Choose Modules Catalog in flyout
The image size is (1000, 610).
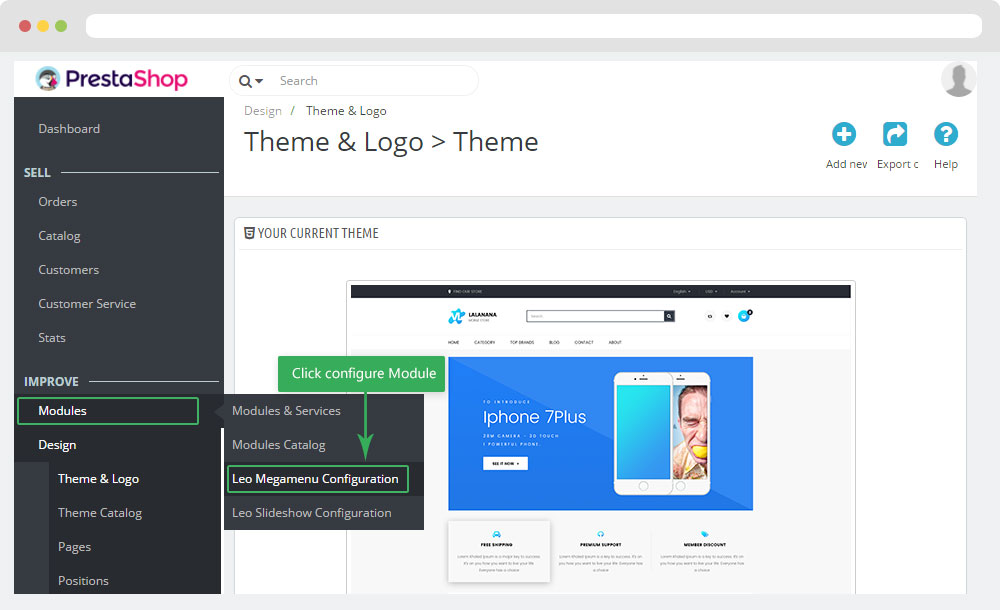279,445
